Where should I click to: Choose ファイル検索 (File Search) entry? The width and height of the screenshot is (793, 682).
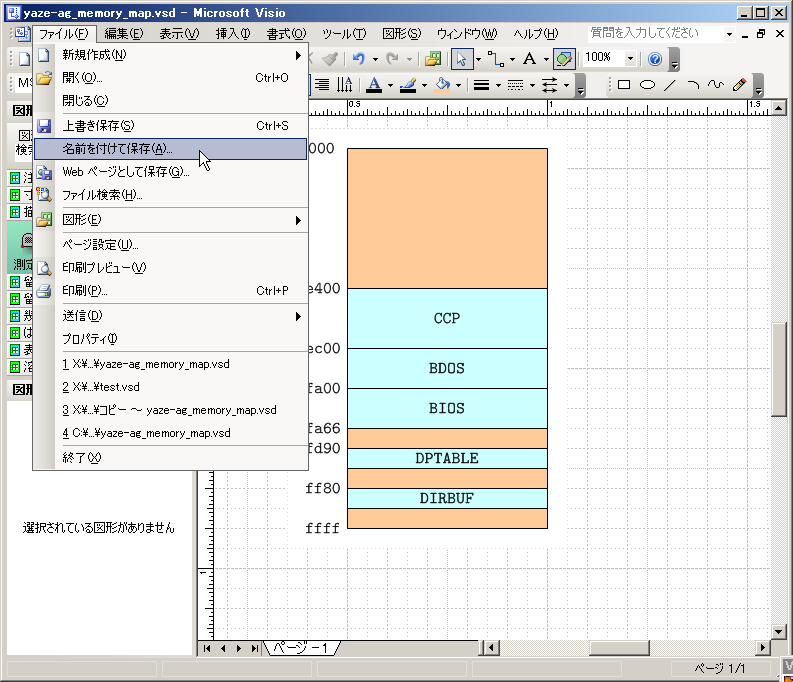170,195
